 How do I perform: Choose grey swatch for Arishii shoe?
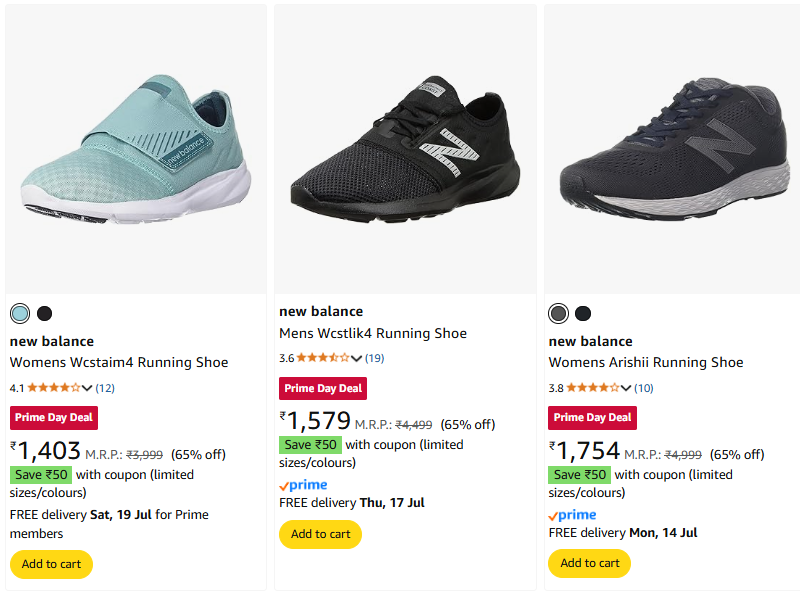pos(559,313)
